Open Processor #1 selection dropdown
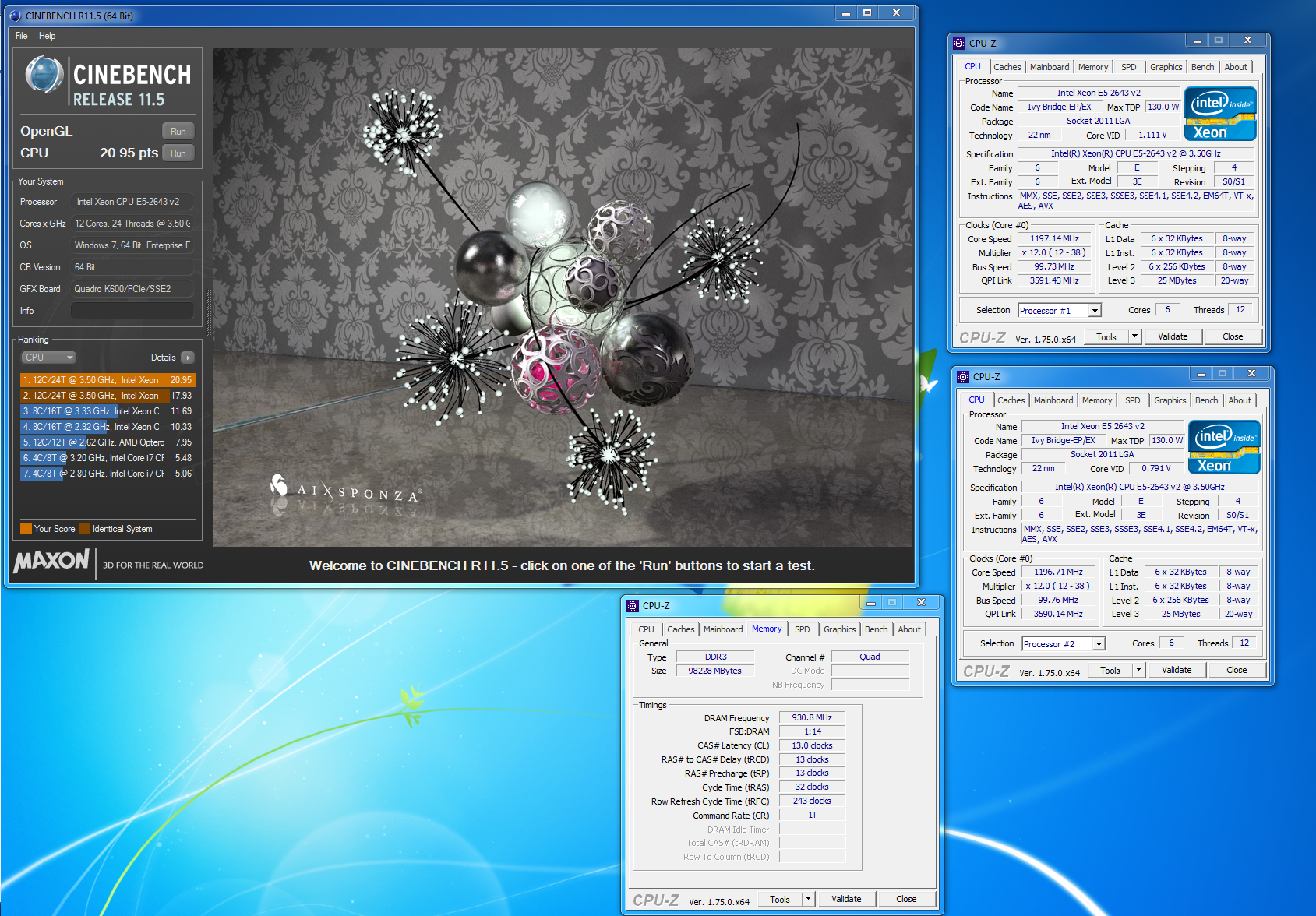 (1095, 311)
